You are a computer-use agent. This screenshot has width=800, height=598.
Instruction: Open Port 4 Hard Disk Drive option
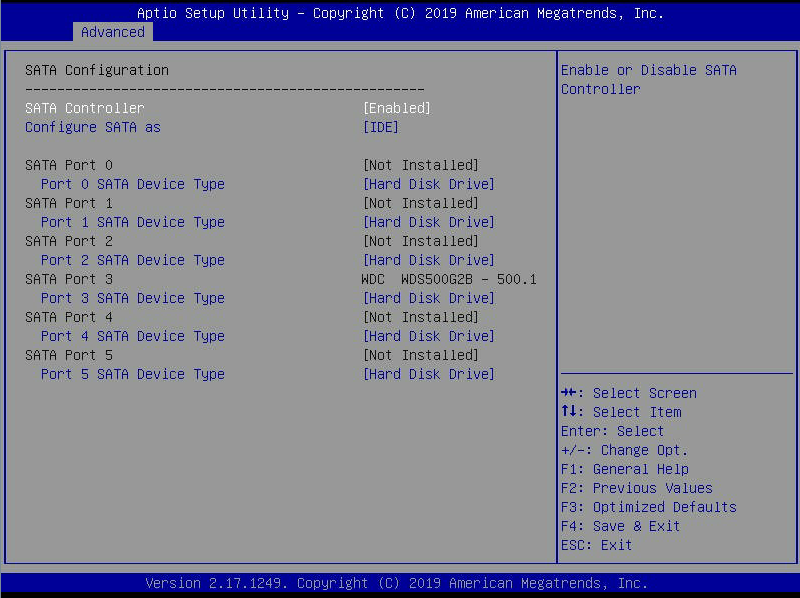point(428,336)
